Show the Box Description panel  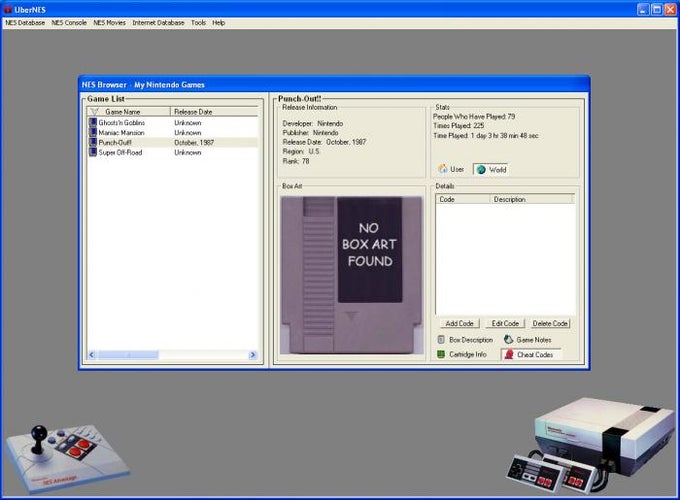coord(465,340)
